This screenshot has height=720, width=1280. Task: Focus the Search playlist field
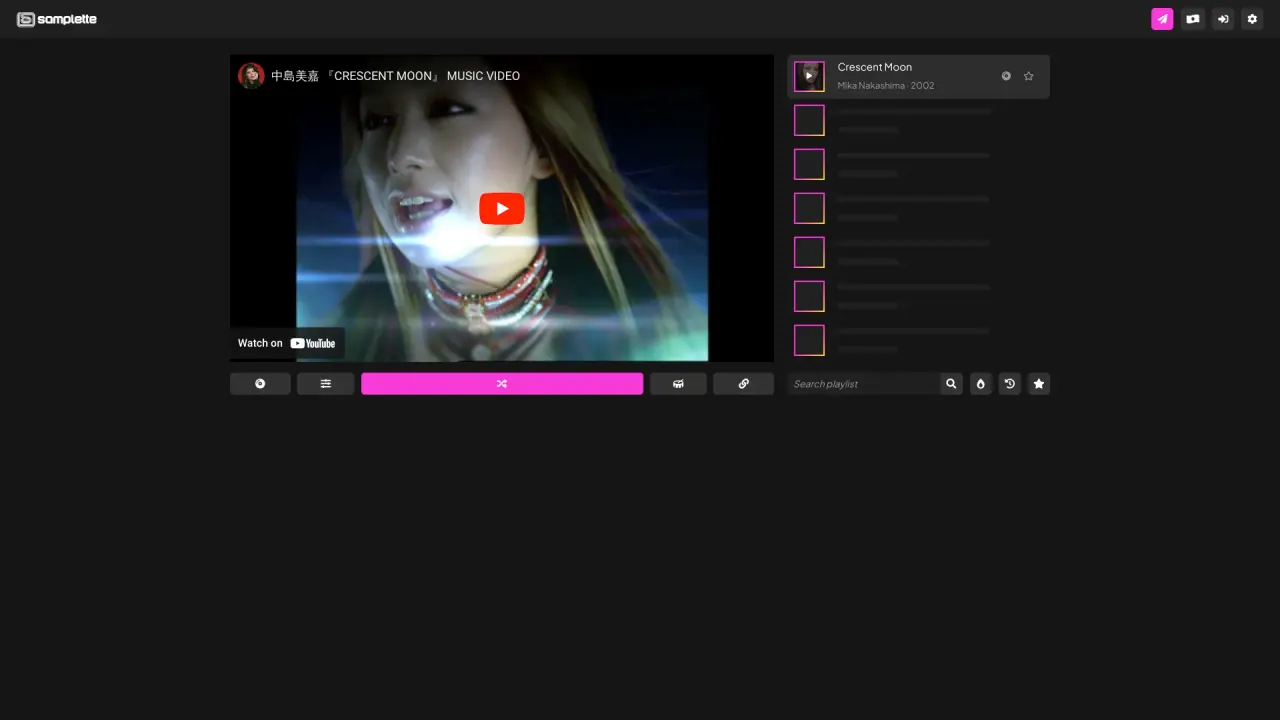[x=863, y=384]
